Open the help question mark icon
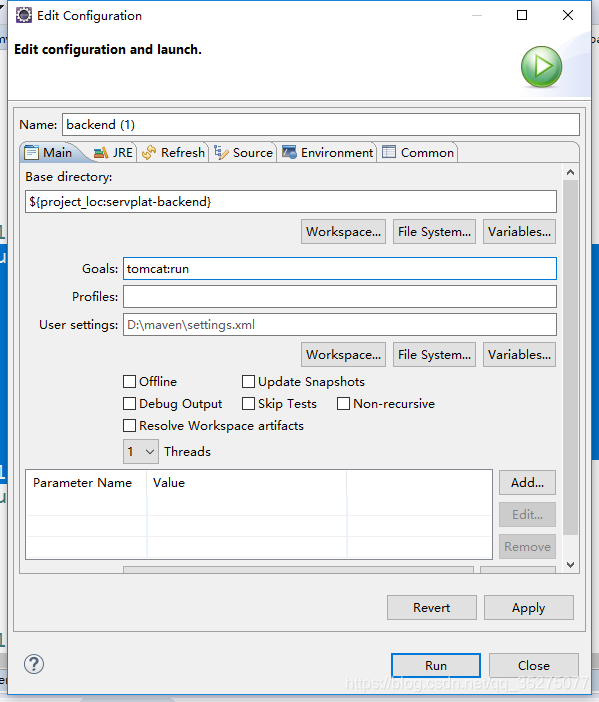Screen dimensions: 599x702 pyautogui.click(x=34, y=664)
